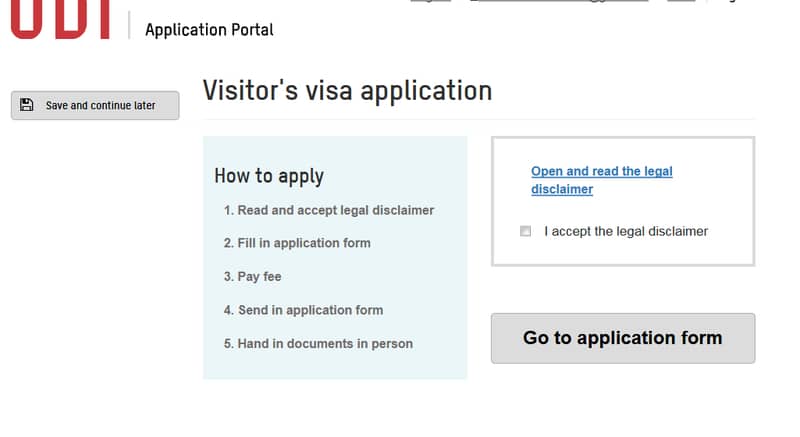The width and height of the screenshot is (800, 437).
Task: Click the horizontal rule under the page heading
Action: pos(479,119)
